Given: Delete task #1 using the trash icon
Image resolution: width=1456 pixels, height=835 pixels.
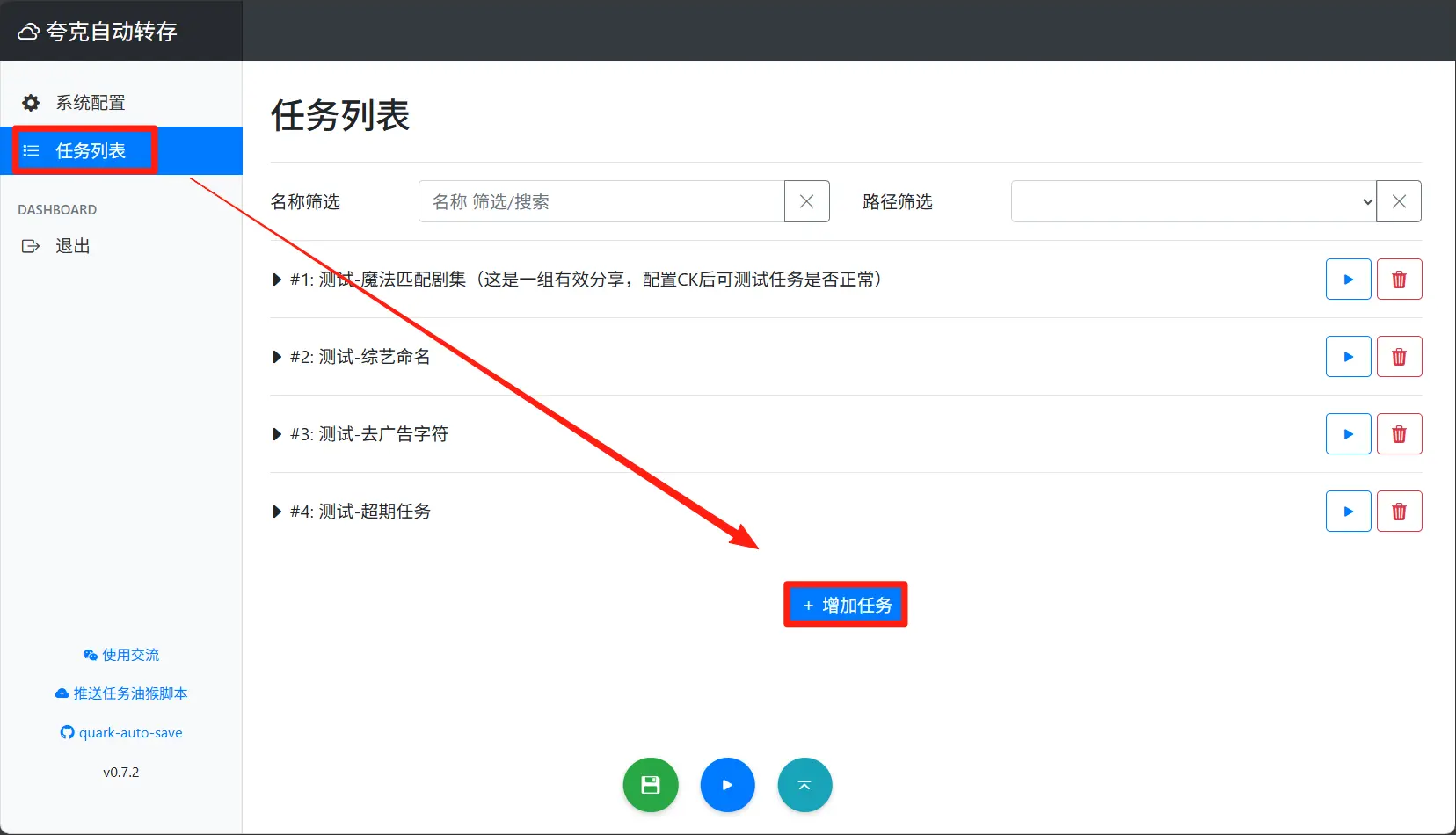Looking at the screenshot, I should (1399, 280).
